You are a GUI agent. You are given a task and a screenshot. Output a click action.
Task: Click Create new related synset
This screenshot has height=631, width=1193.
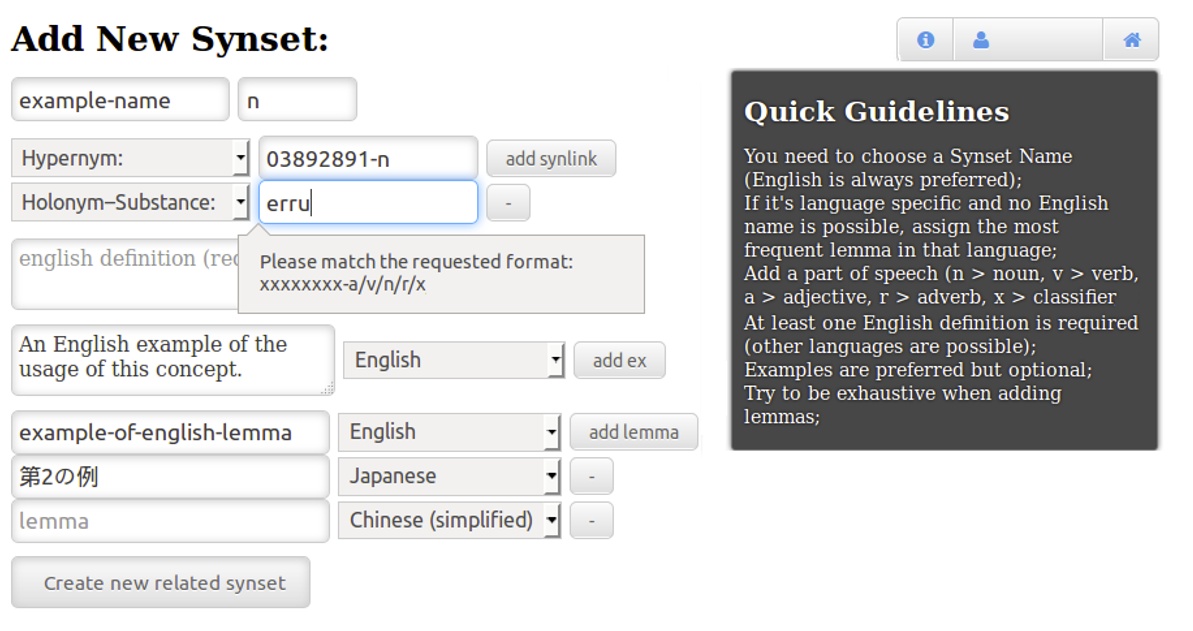[x=159, y=582]
